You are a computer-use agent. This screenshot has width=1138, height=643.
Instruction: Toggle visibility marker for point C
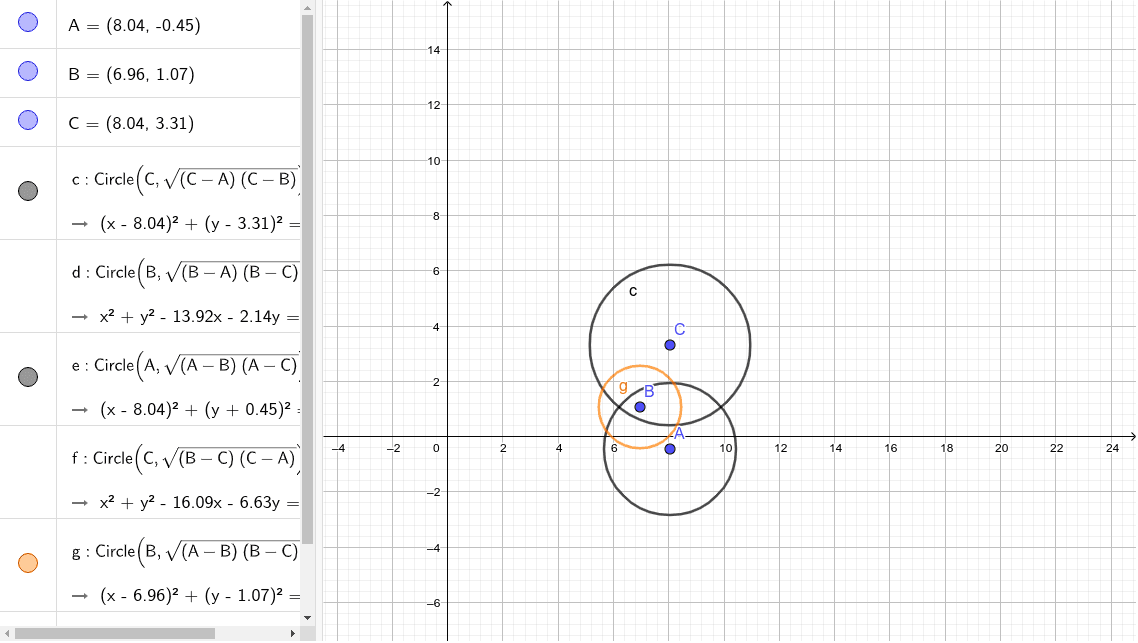pyautogui.click(x=28, y=120)
